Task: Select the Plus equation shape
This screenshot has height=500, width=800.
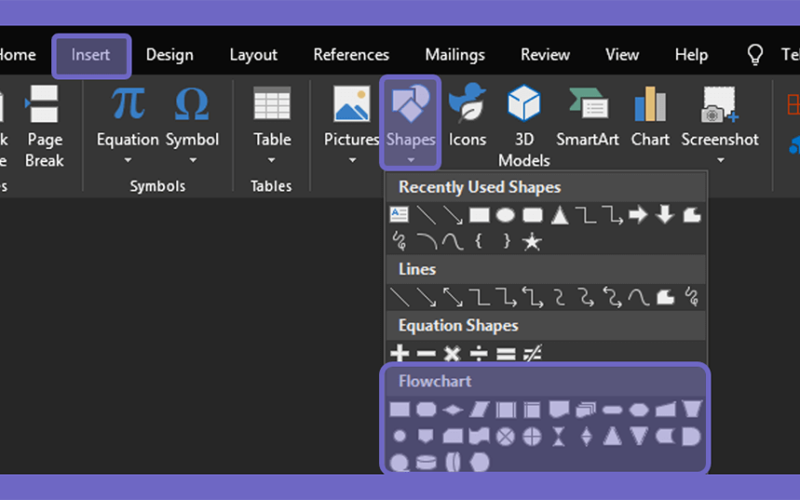Action: (x=399, y=353)
